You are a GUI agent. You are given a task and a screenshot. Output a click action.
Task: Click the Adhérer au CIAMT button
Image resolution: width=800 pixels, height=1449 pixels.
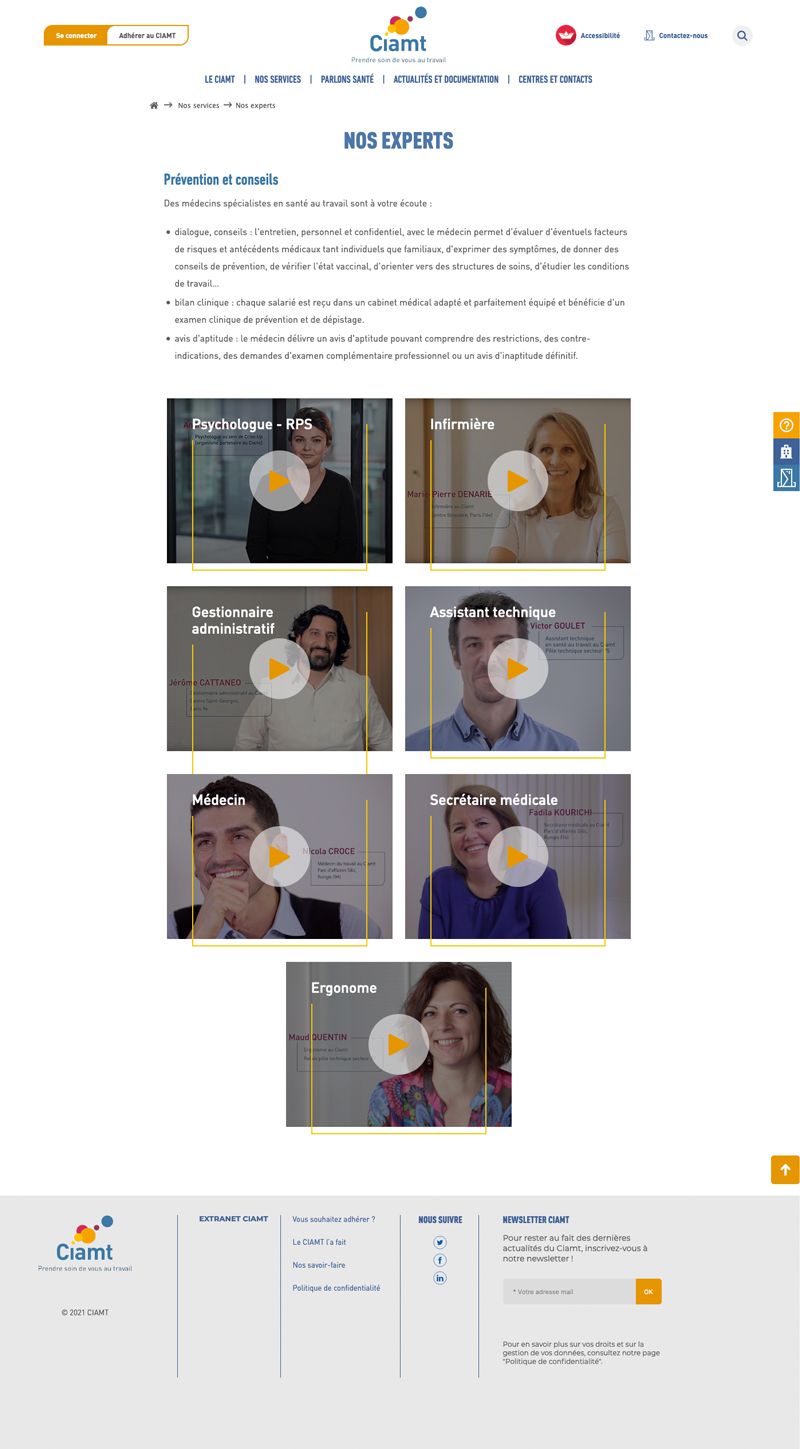point(147,35)
